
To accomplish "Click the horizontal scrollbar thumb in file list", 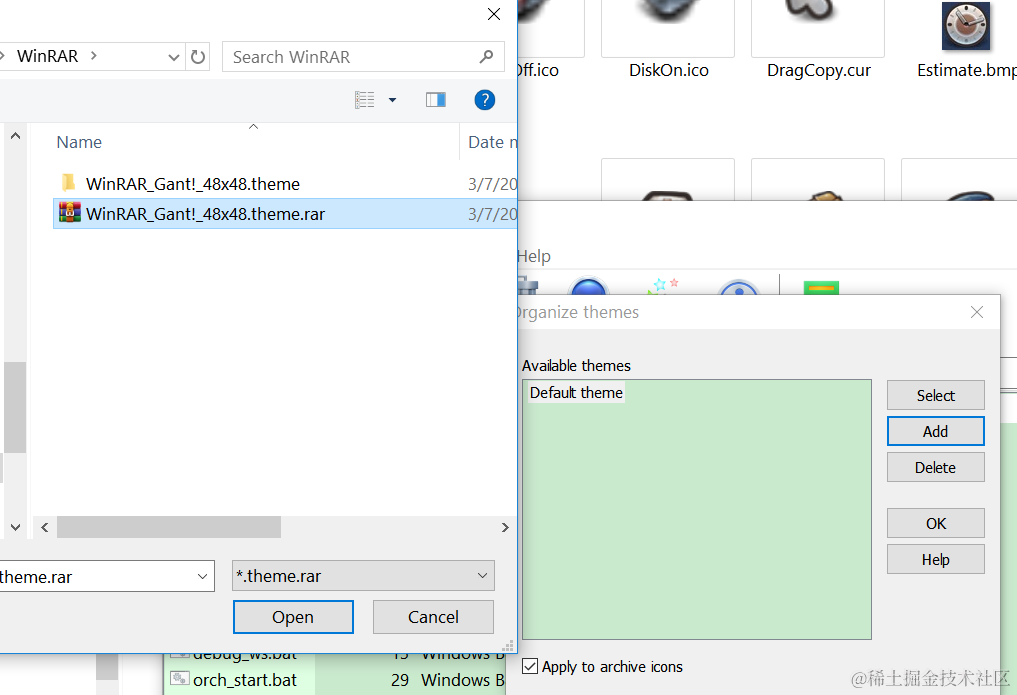I will (x=169, y=527).
